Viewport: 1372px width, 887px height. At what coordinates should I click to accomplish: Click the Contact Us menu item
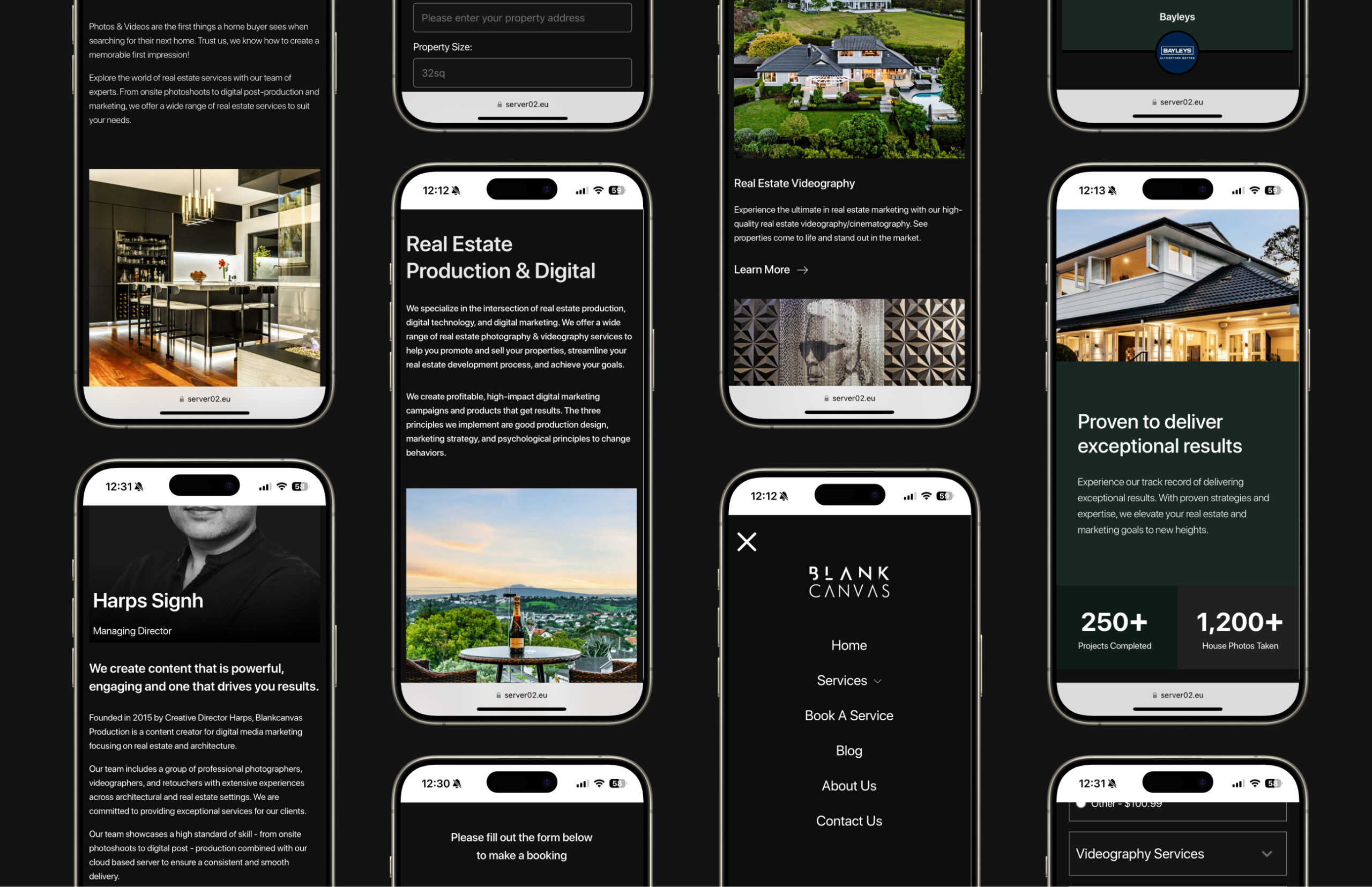coord(849,821)
